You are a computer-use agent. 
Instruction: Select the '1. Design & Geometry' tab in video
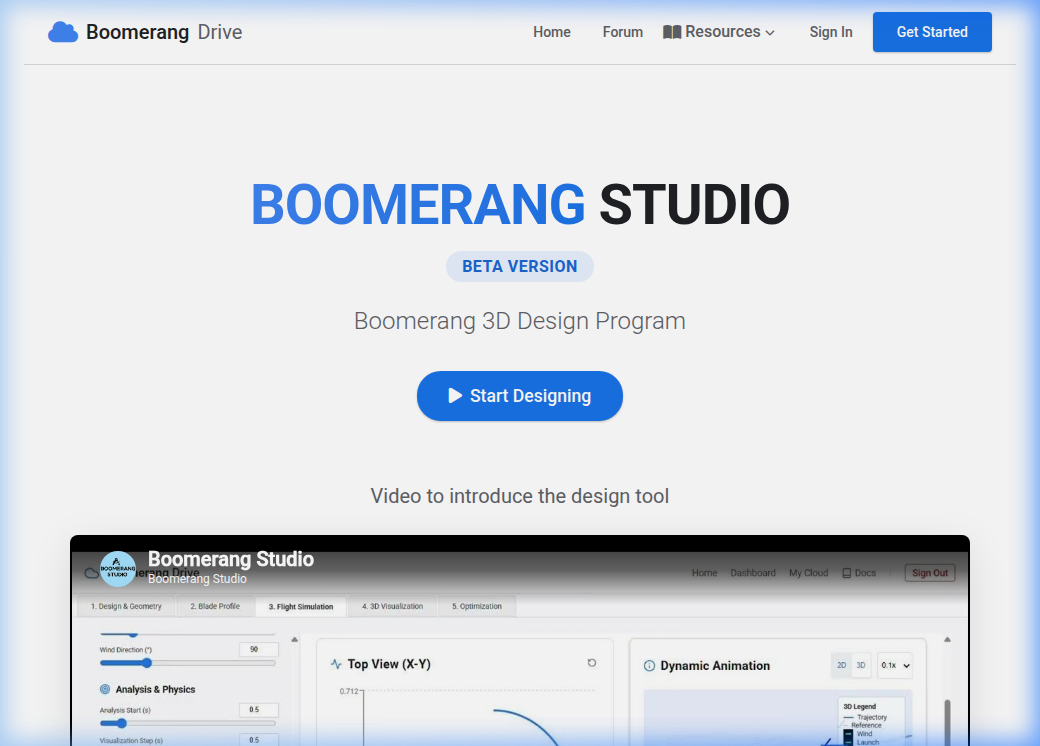click(x=126, y=606)
